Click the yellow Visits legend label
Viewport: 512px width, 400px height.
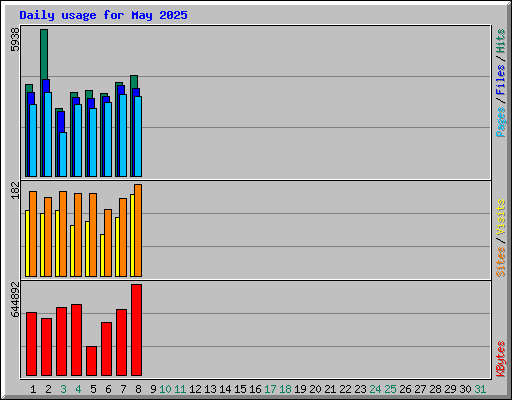coord(501,217)
